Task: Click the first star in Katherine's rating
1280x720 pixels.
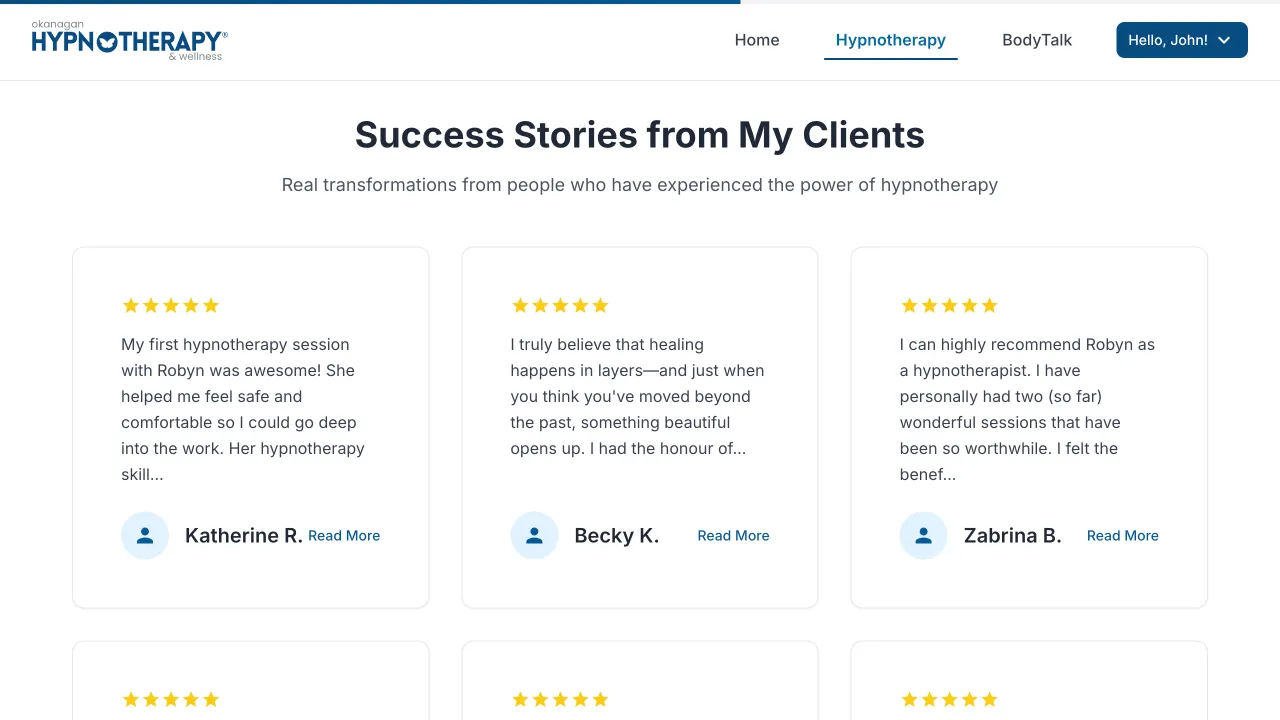Action: click(131, 305)
